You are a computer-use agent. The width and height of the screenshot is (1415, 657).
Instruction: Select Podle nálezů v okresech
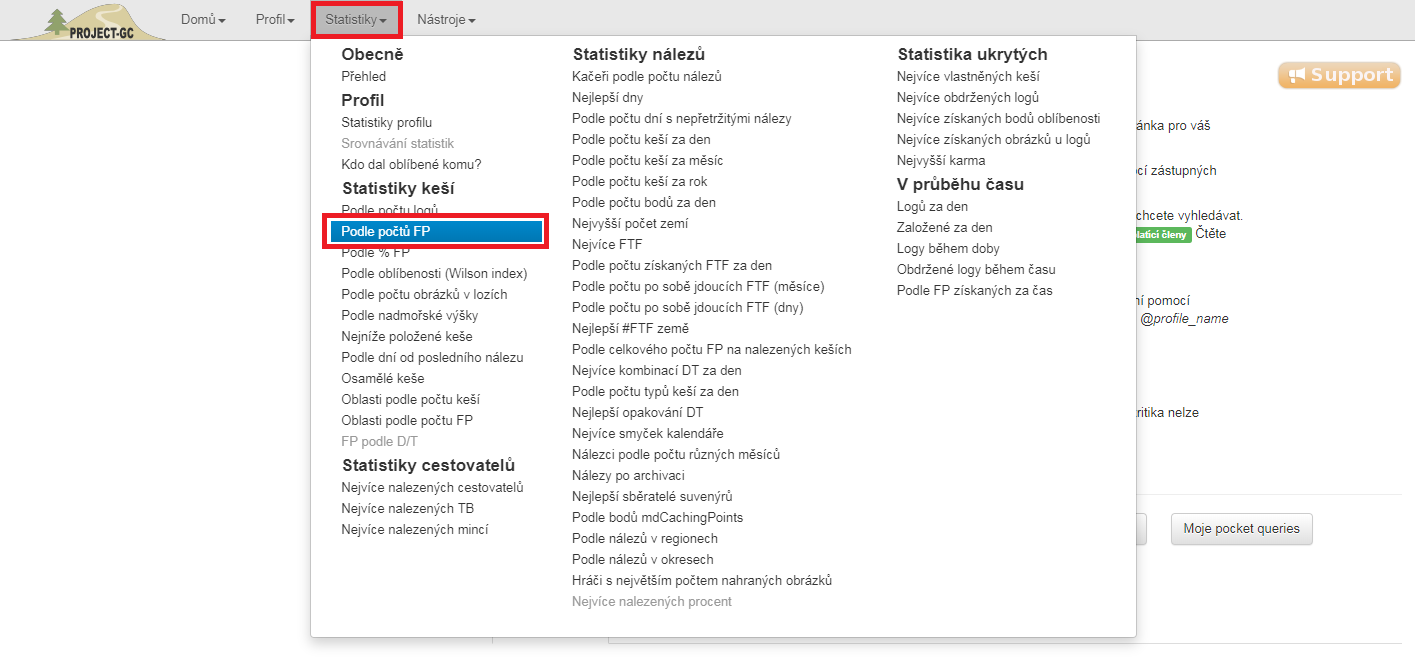point(643,559)
